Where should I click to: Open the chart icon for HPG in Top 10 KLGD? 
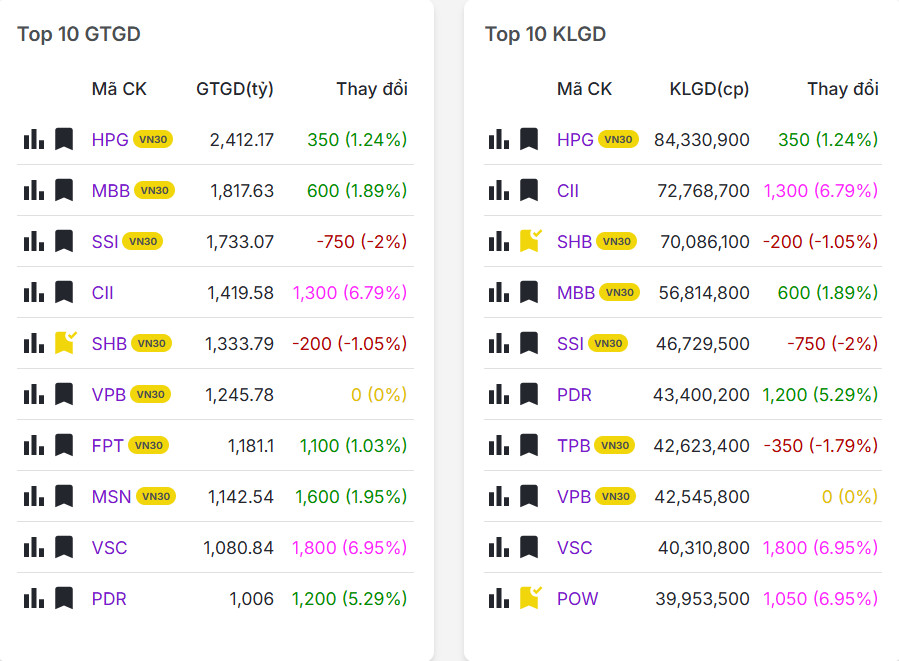(499, 139)
